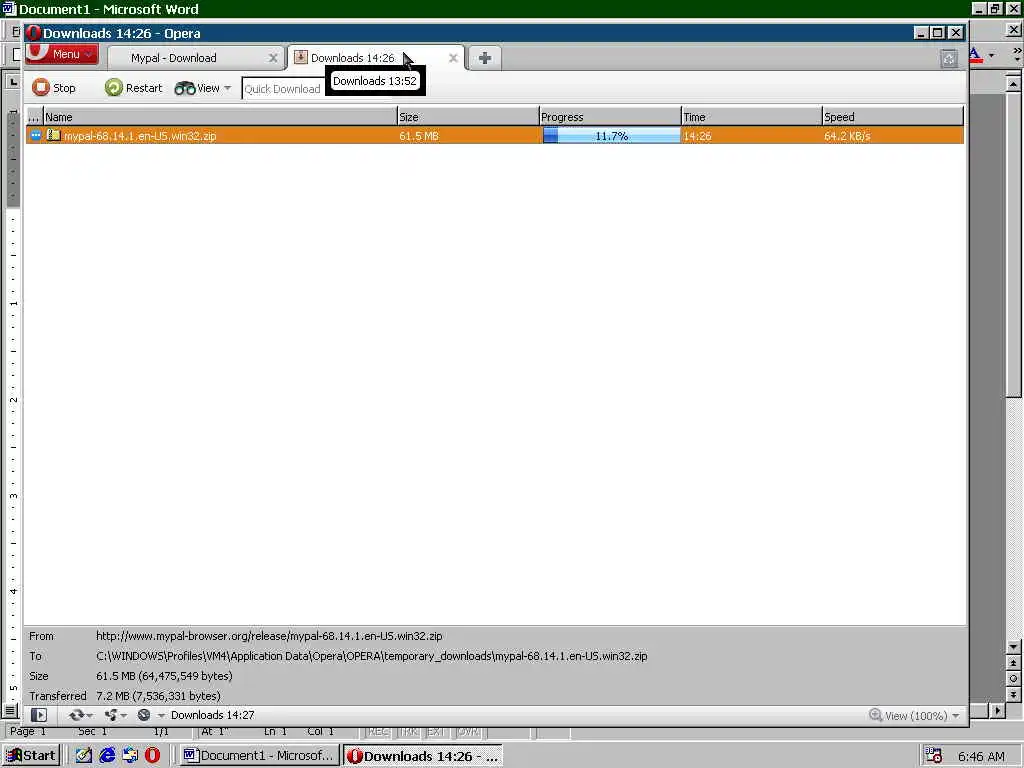The width and height of the screenshot is (1024, 768).
Task: Expand the Word font color dropdown arrow
Action: [991, 56]
